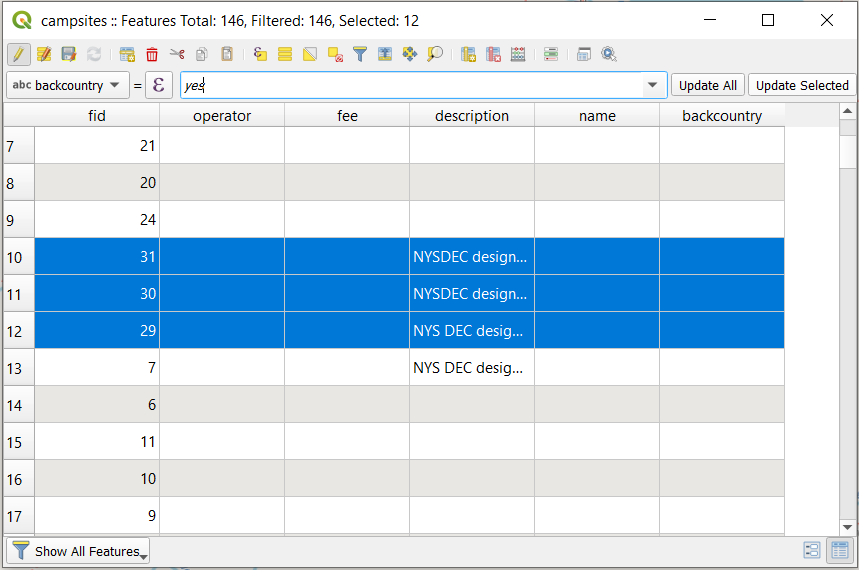Sort by the fid column header
Viewport: 859px width, 570px height.
coord(97,116)
